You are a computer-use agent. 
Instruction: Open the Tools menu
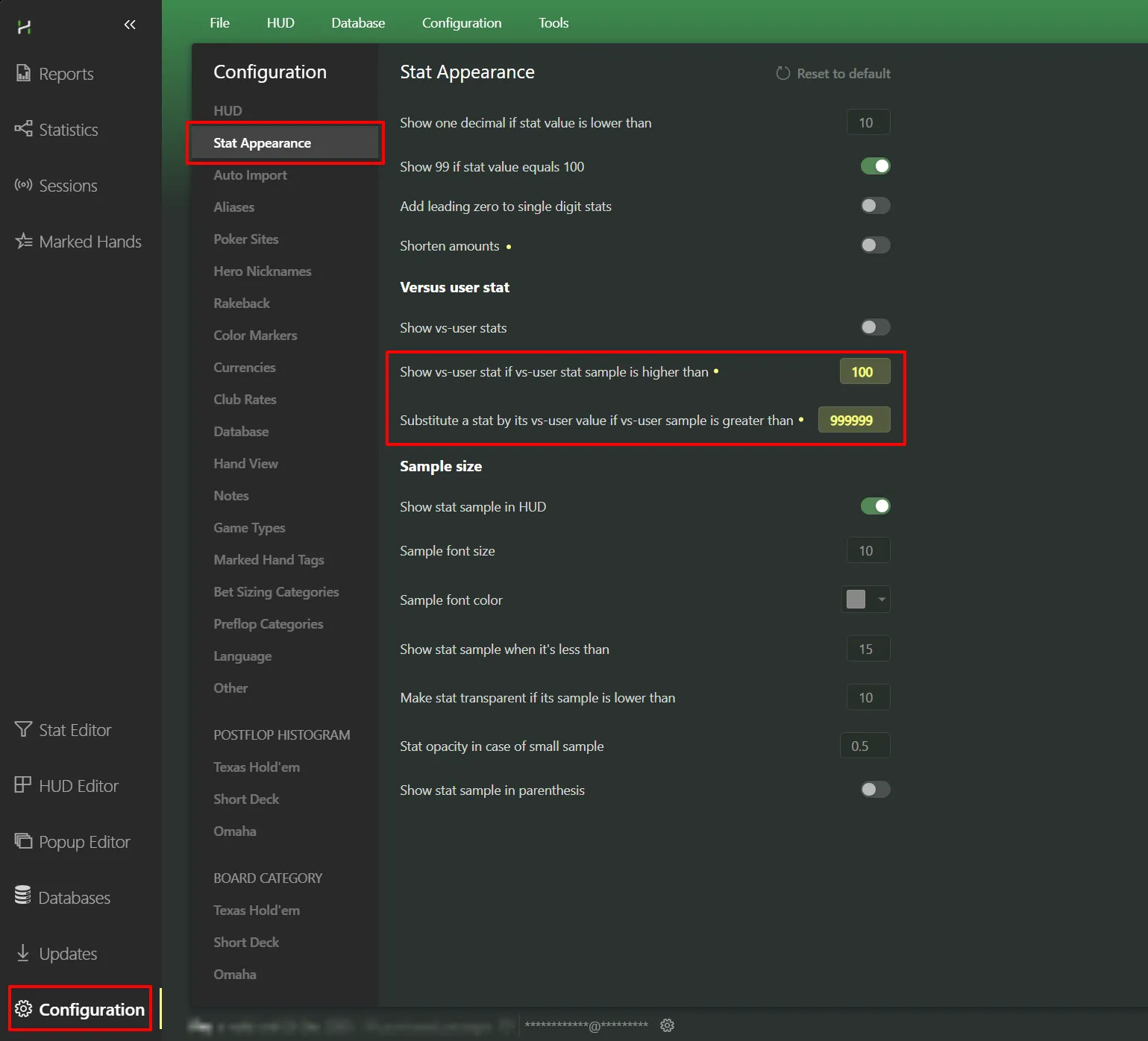pyautogui.click(x=553, y=23)
